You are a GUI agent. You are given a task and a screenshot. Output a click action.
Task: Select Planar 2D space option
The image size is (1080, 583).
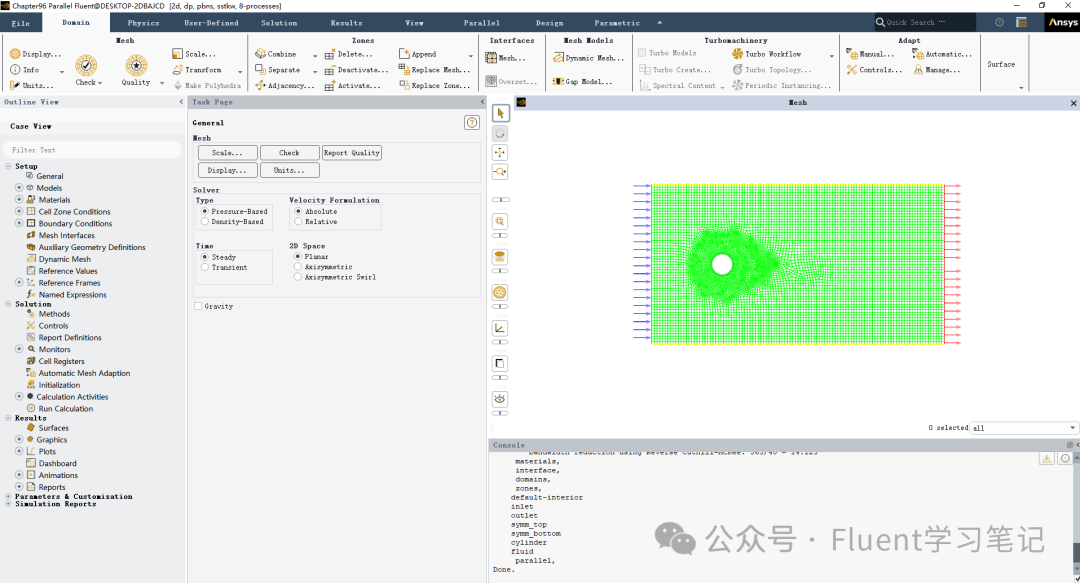click(298, 256)
